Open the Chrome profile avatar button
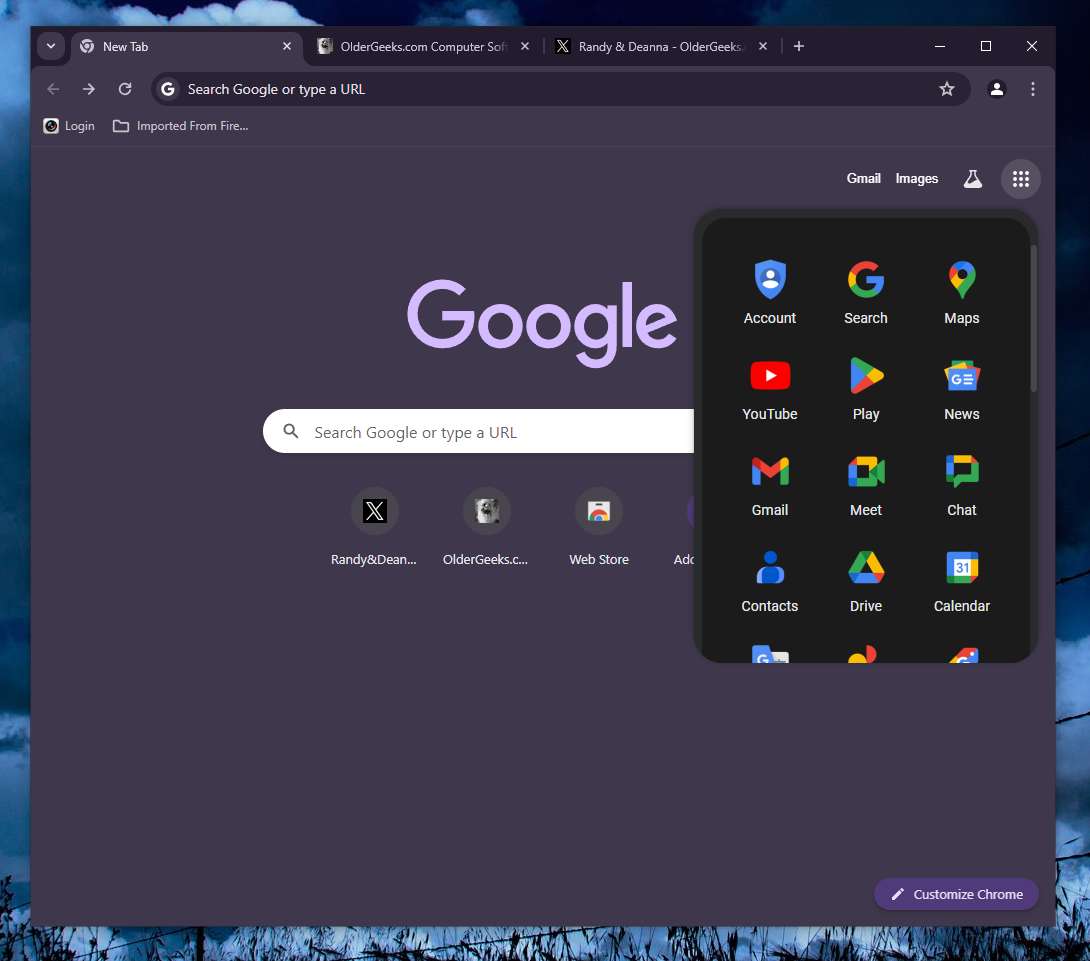Image resolution: width=1090 pixels, height=961 pixels. (997, 89)
